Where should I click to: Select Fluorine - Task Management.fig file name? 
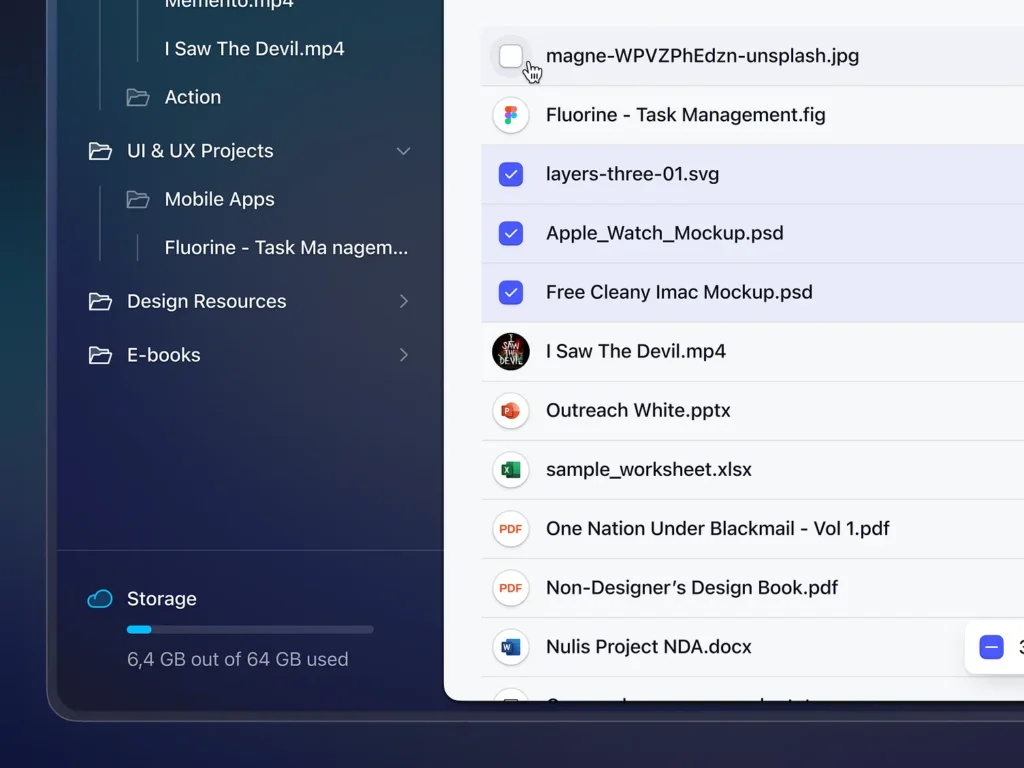[x=686, y=115]
